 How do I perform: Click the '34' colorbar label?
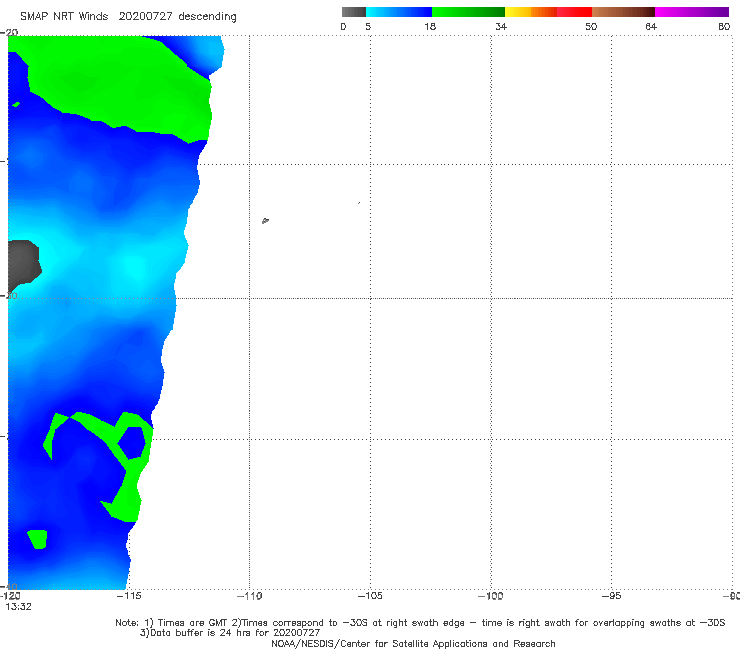501,27
